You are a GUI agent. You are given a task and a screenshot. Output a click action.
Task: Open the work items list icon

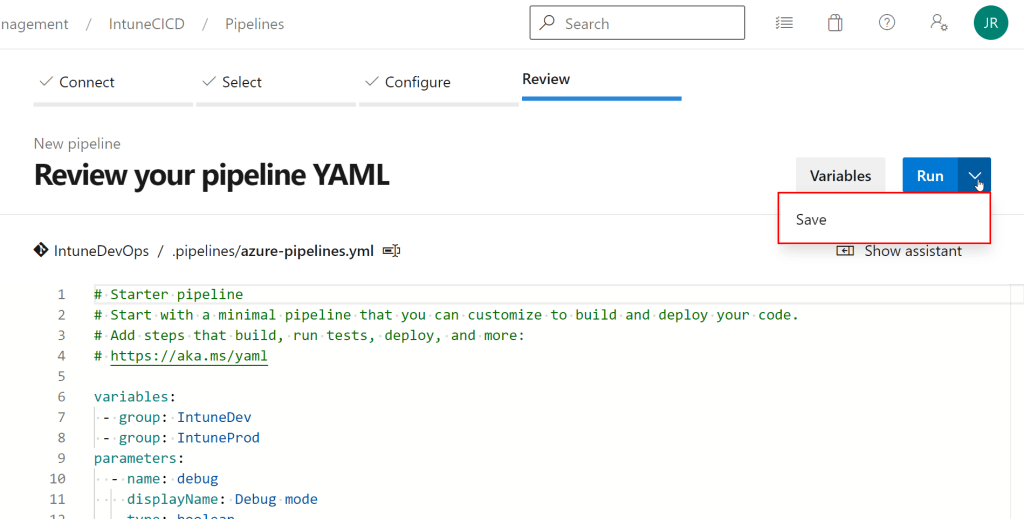click(x=785, y=23)
